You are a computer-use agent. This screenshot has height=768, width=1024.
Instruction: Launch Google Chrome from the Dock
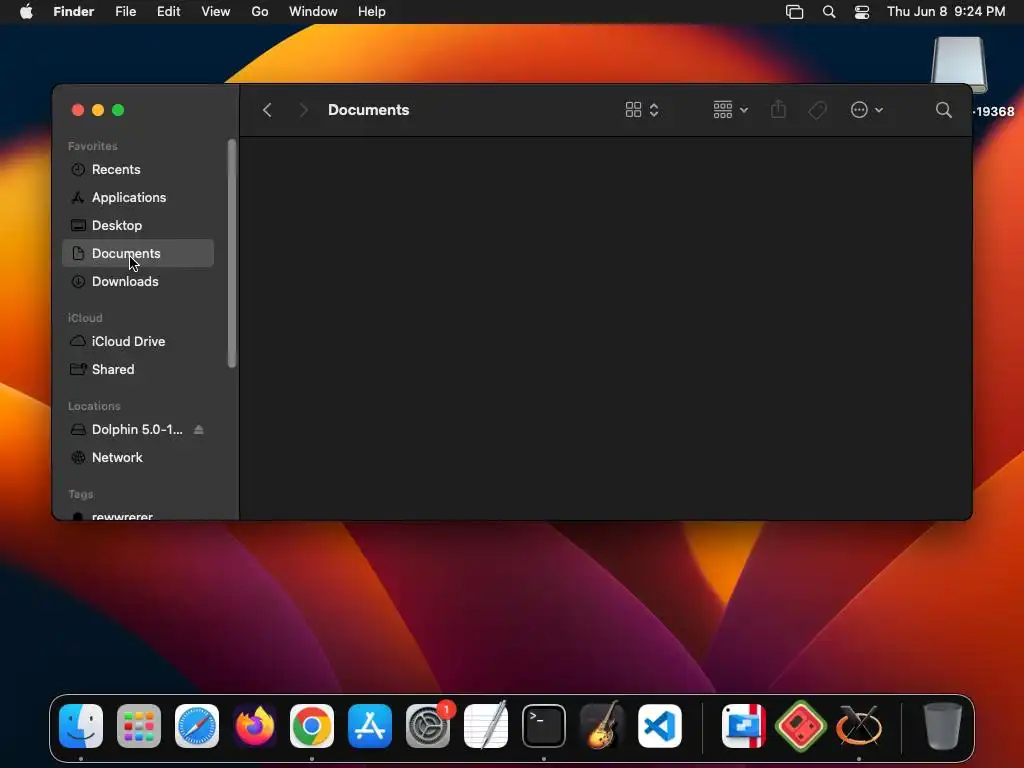tap(312, 726)
